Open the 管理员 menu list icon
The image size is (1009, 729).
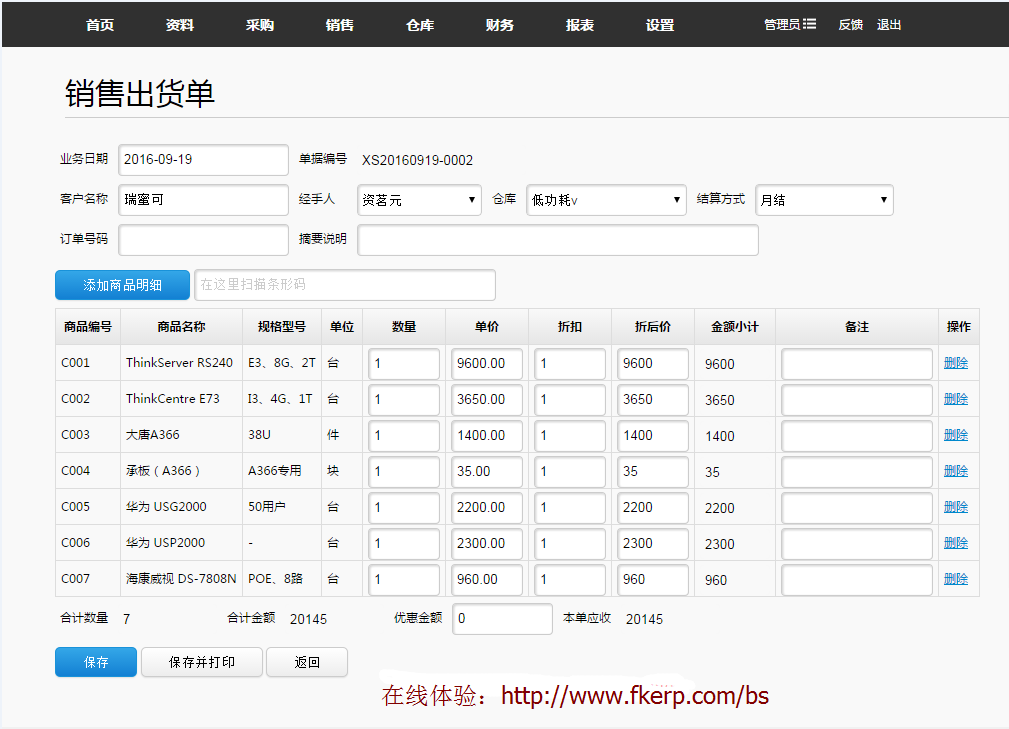pos(810,24)
